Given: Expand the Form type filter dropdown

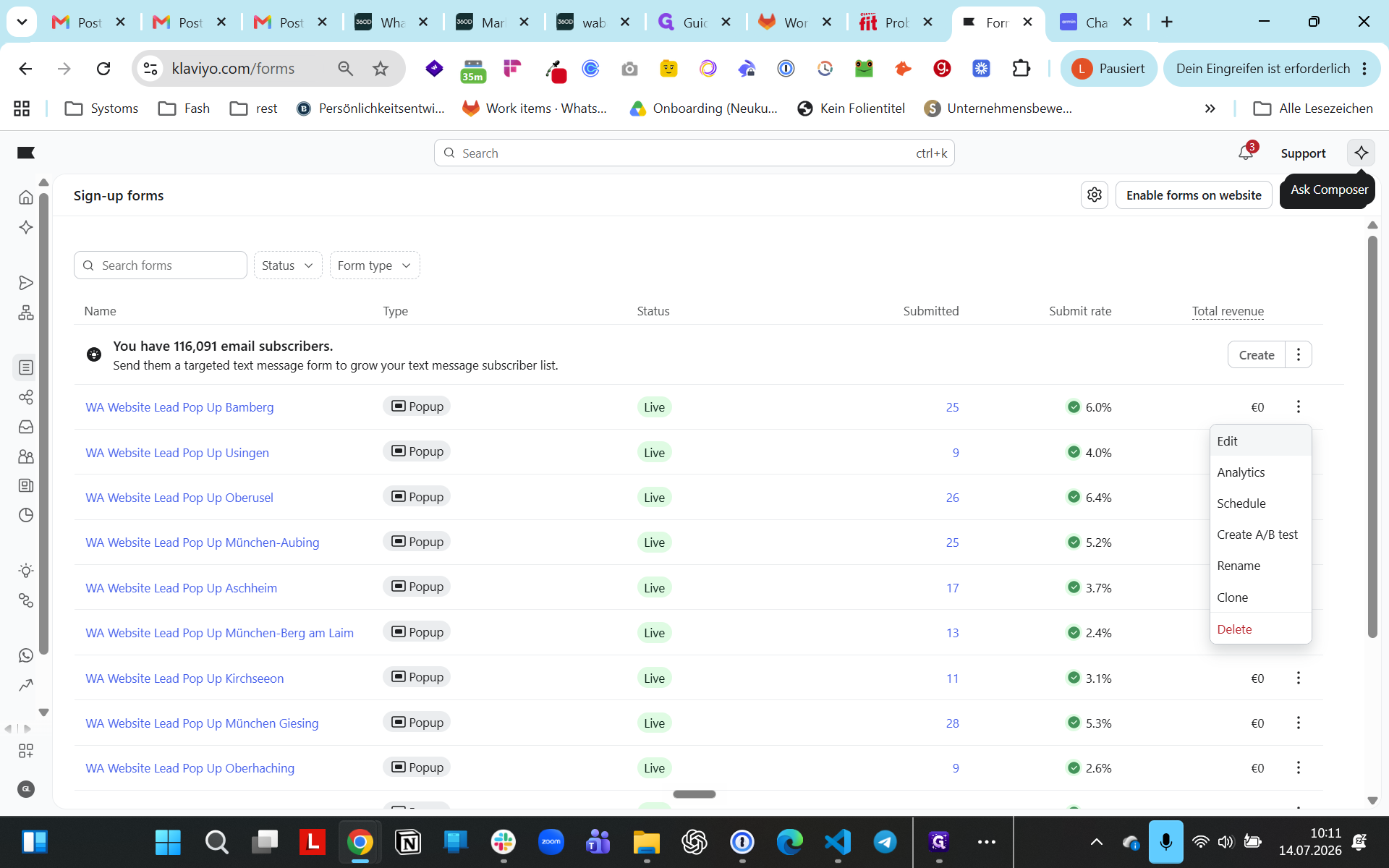Looking at the screenshot, I should (375, 265).
